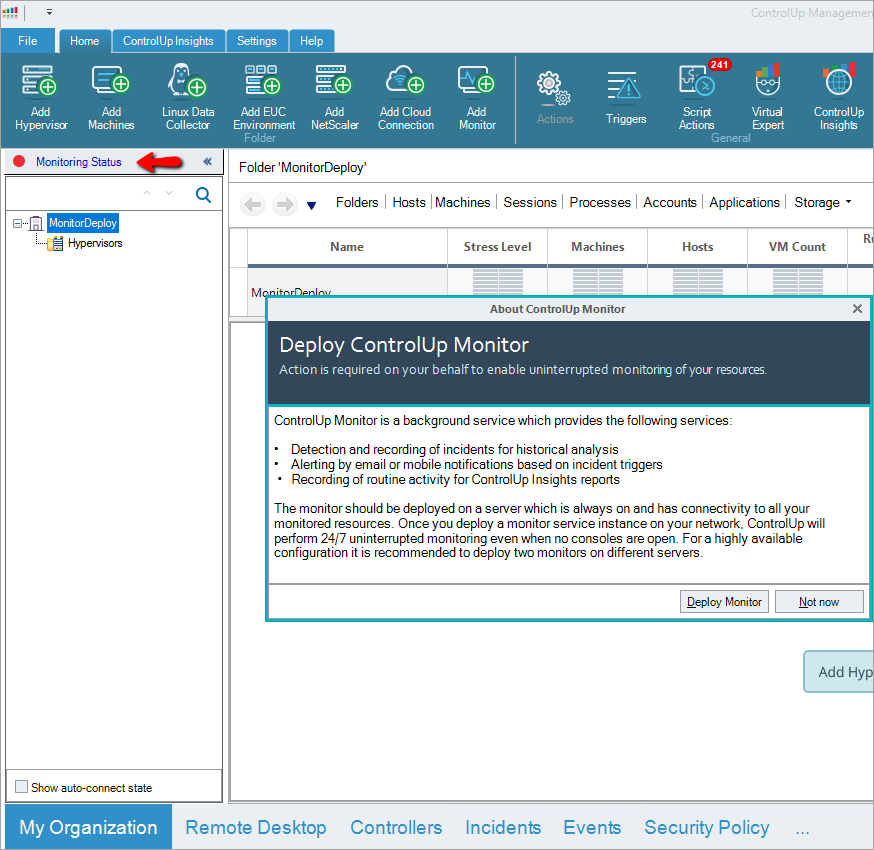
Task: Click the tree search input field
Action: (x=72, y=194)
